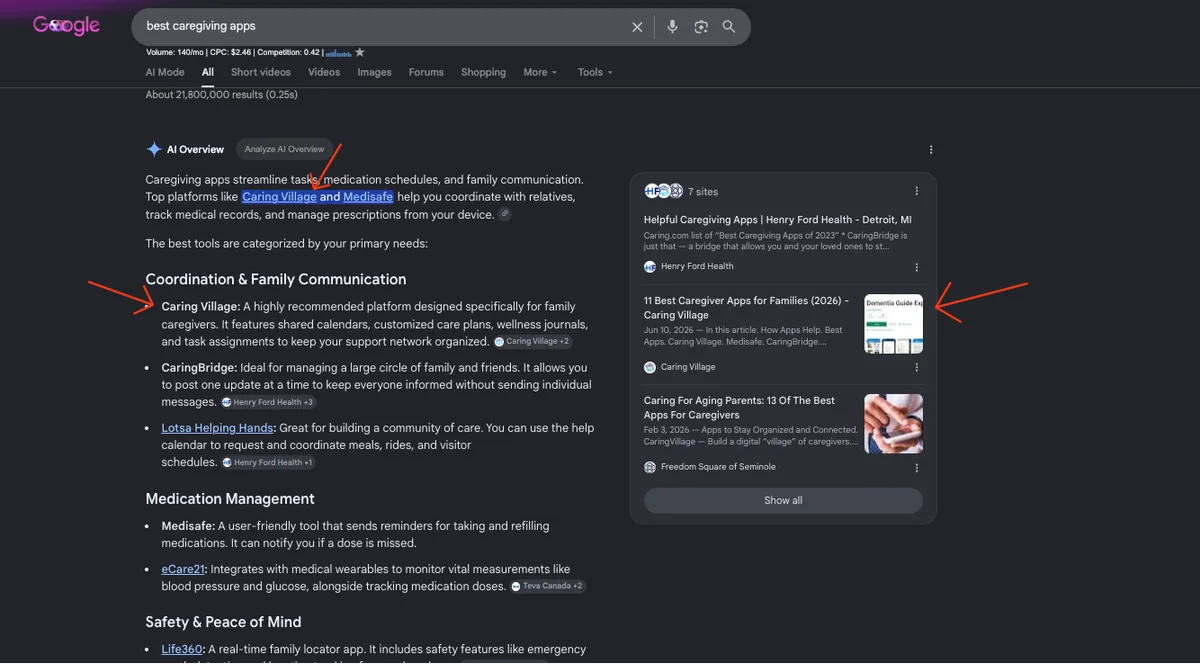Open the trend chart icon next to Competition
The height and width of the screenshot is (664, 1200).
pyautogui.click(x=338, y=52)
